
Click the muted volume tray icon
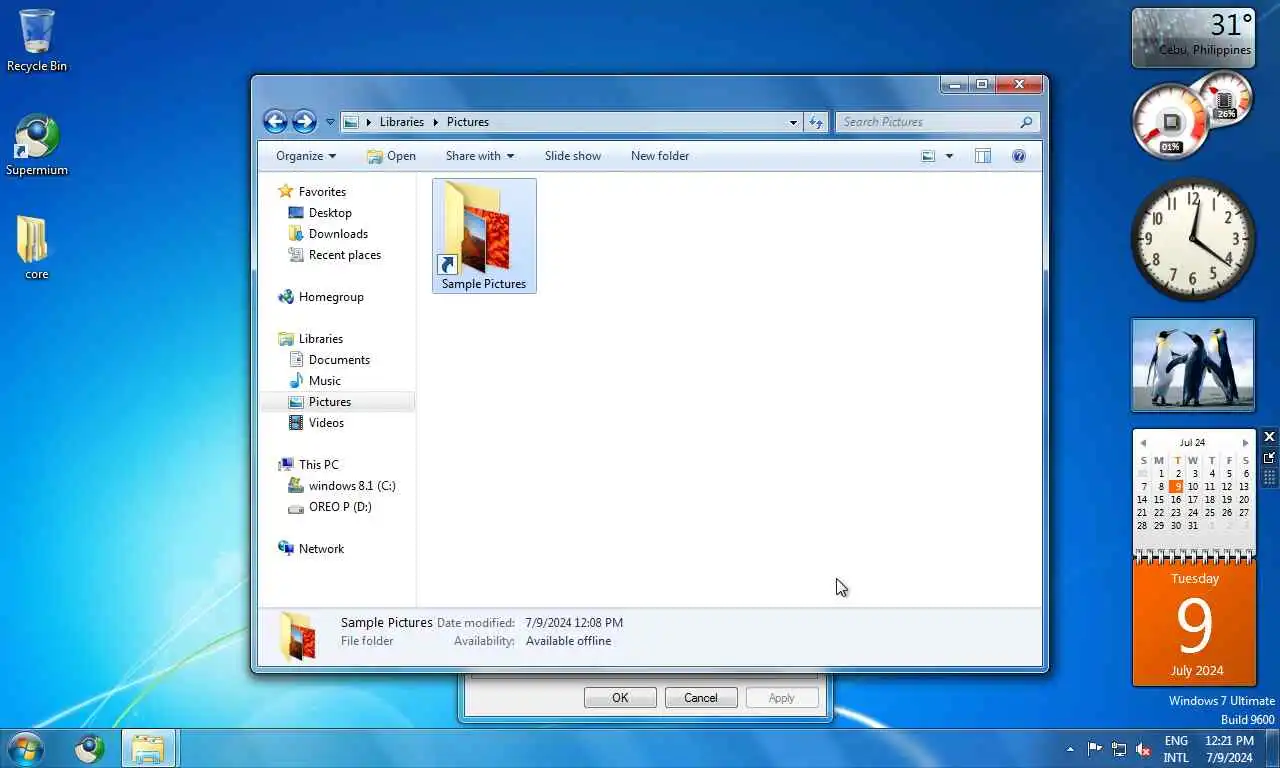[1143, 749]
